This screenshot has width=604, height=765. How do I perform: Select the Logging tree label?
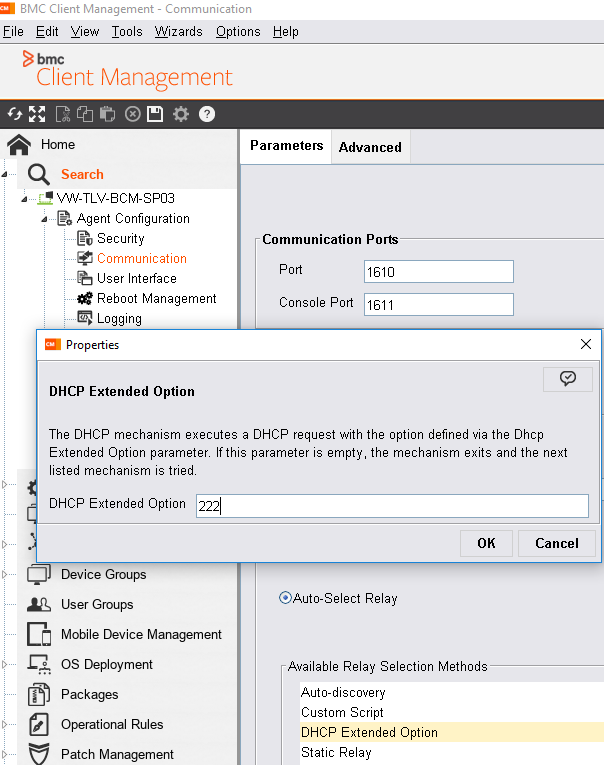click(120, 319)
